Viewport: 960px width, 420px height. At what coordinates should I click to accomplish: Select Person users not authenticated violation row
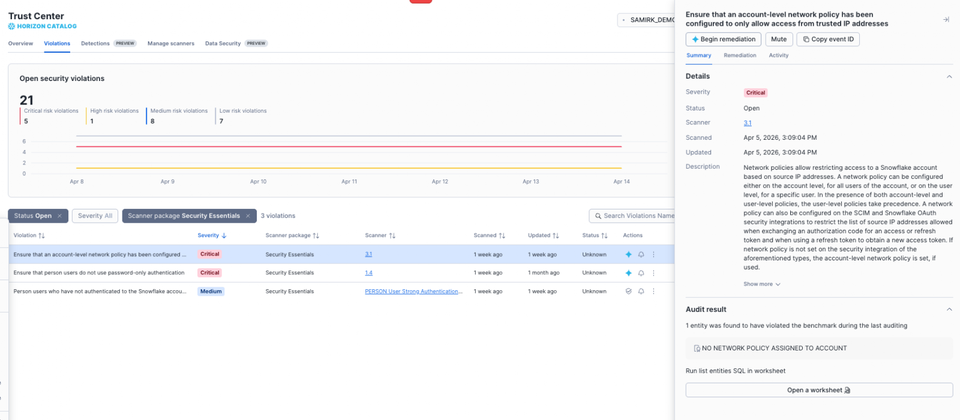click(x=341, y=291)
